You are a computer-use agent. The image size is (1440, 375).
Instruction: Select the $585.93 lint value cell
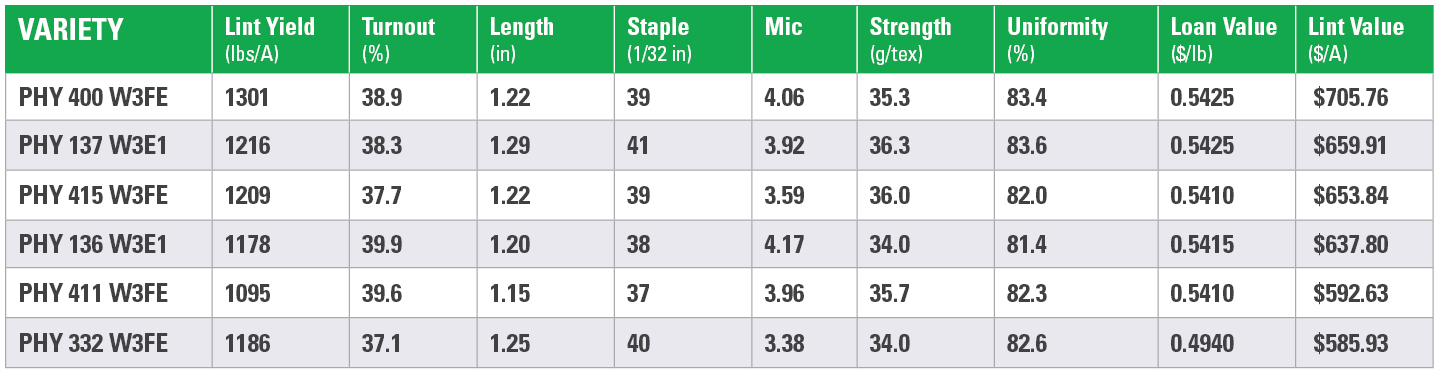point(1350,343)
